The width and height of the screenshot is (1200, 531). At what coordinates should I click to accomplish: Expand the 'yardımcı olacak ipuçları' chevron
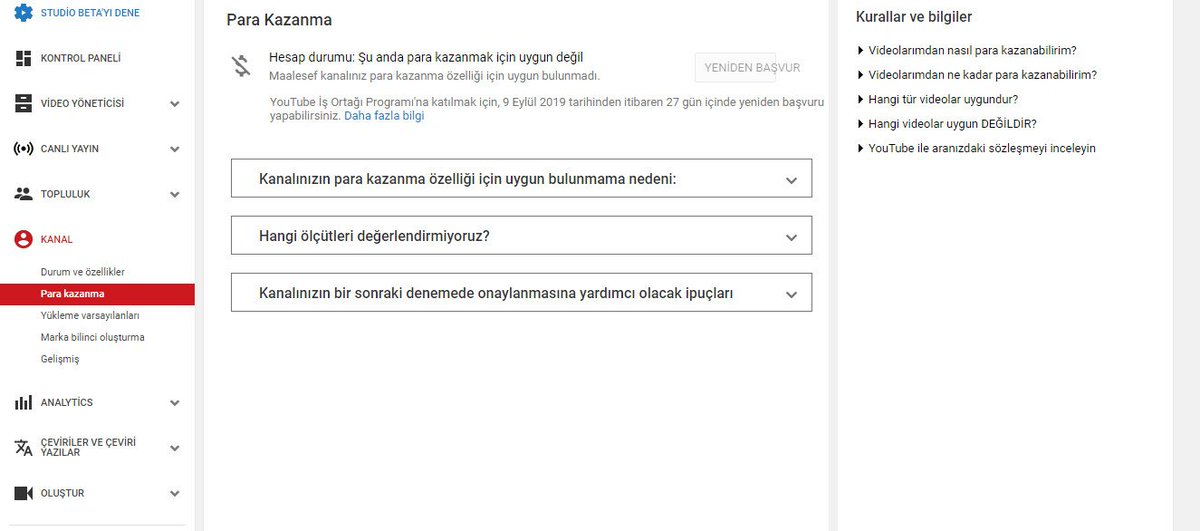coord(791,295)
